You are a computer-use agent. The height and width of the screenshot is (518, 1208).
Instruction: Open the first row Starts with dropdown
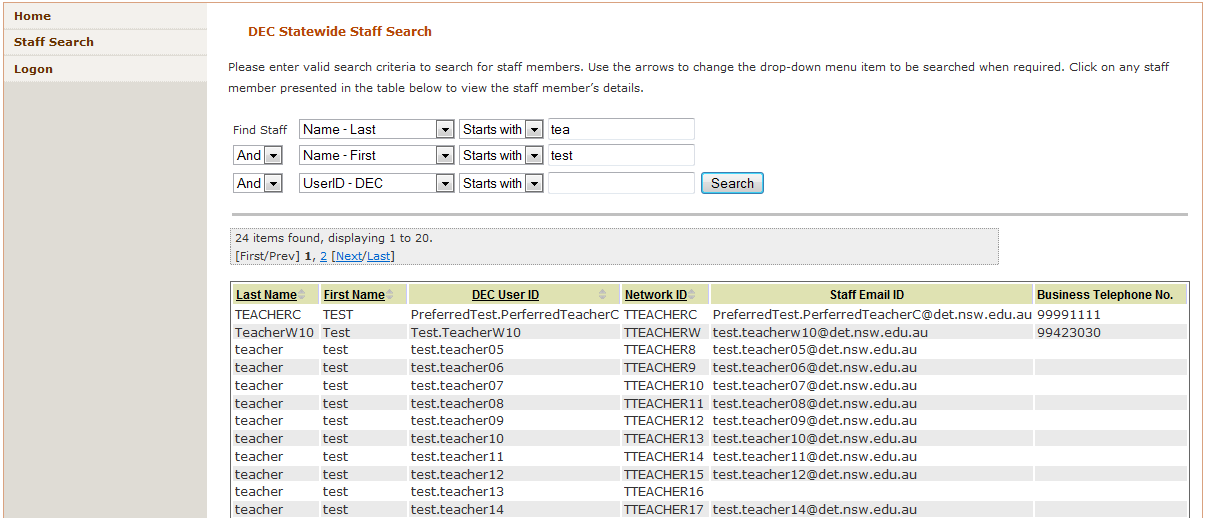pos(501,129)
